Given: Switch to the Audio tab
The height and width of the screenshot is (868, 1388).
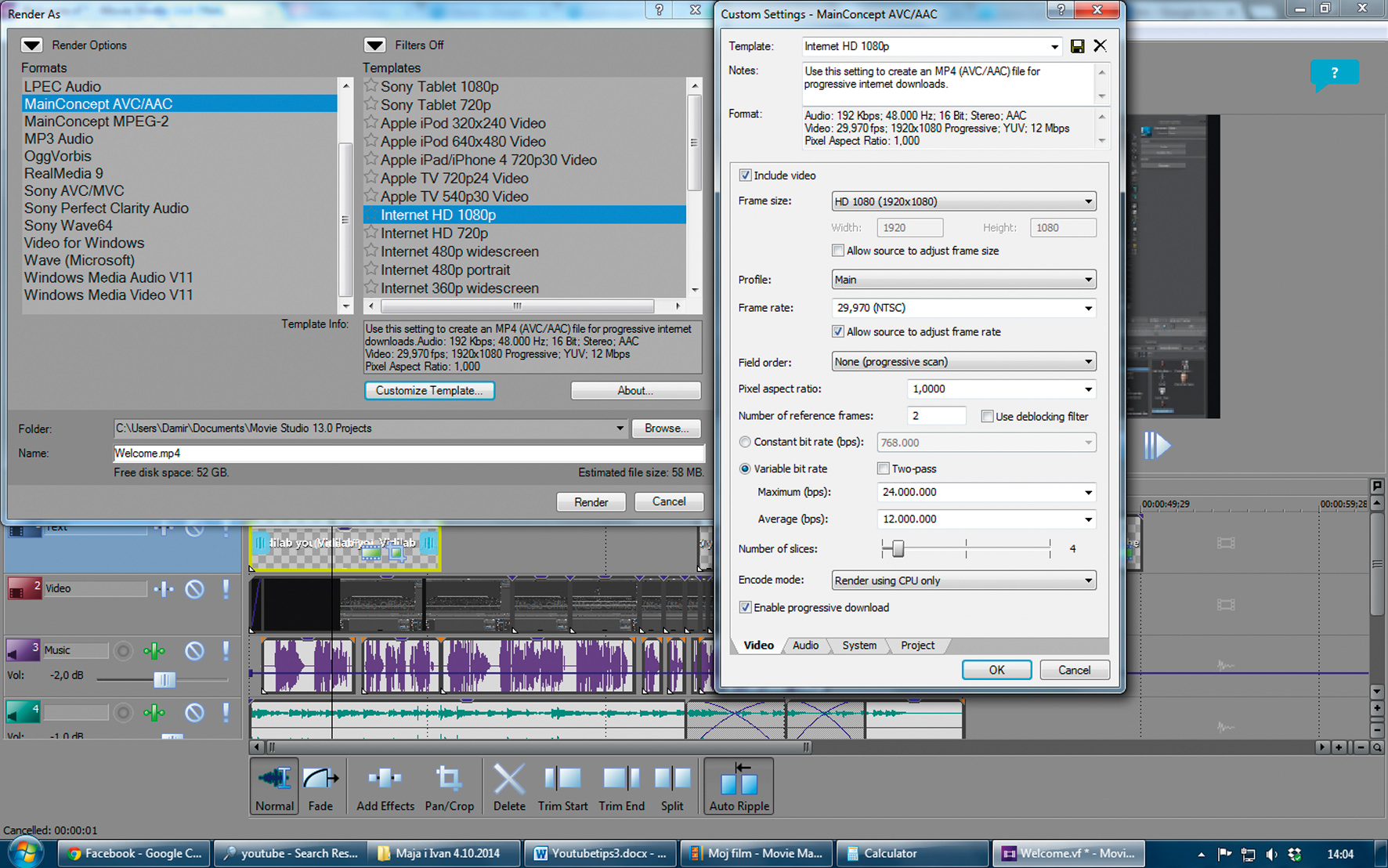Looking at the screenshot, I should 805,646.
